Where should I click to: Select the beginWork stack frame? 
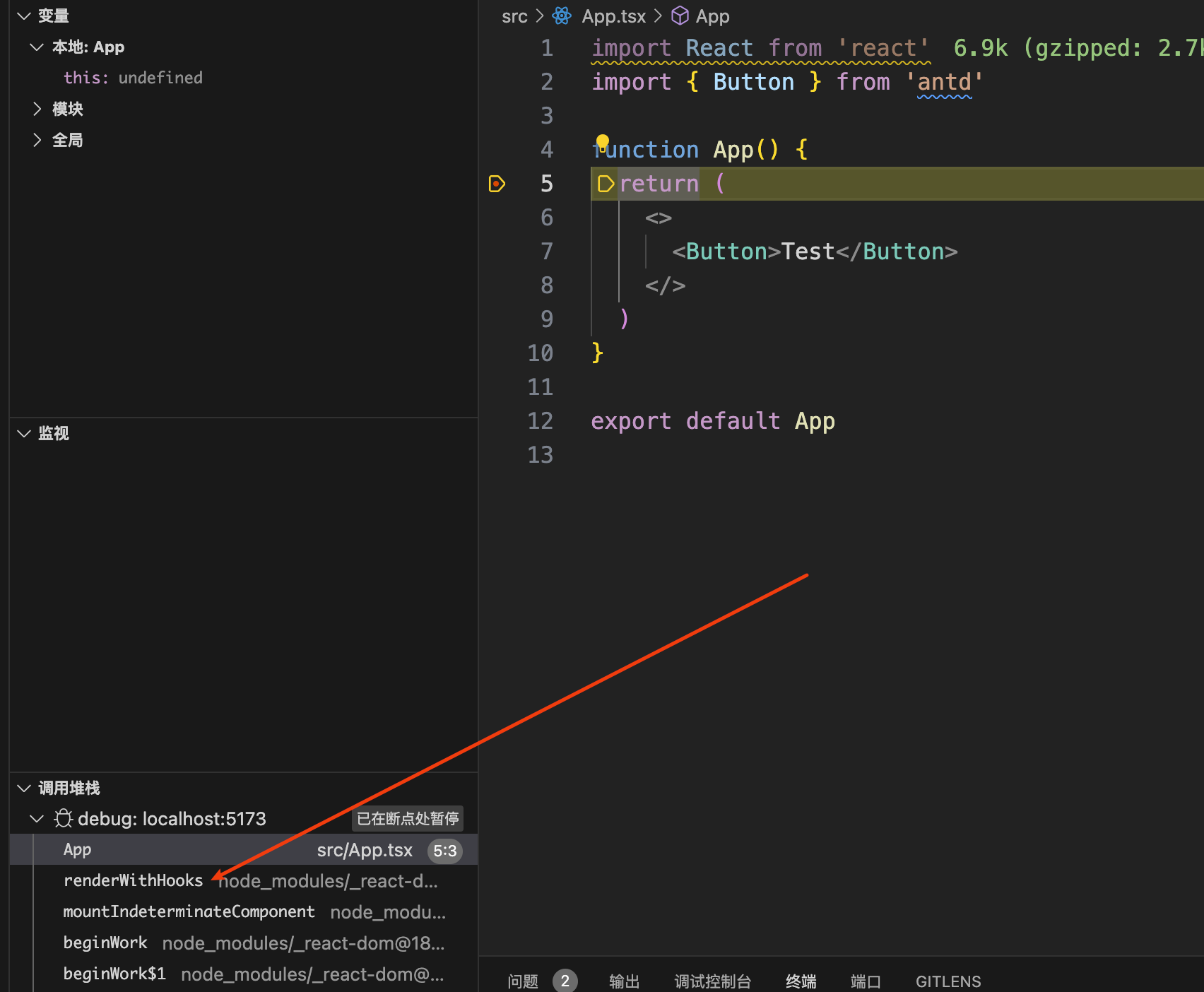point(244,943)
